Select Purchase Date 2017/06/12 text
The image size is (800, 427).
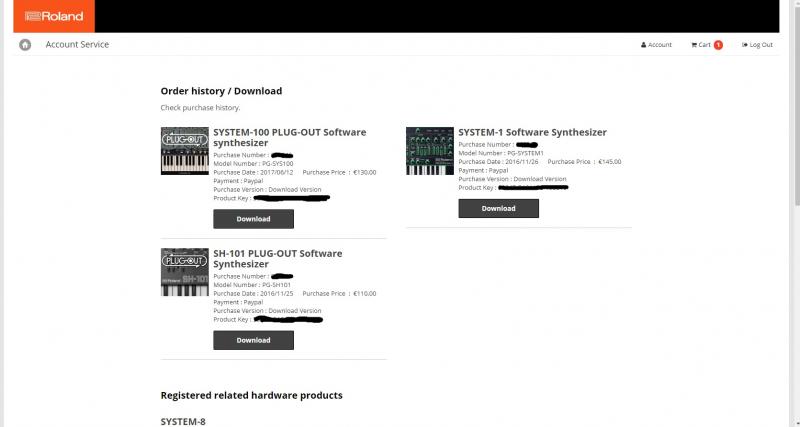coord(253,172)
